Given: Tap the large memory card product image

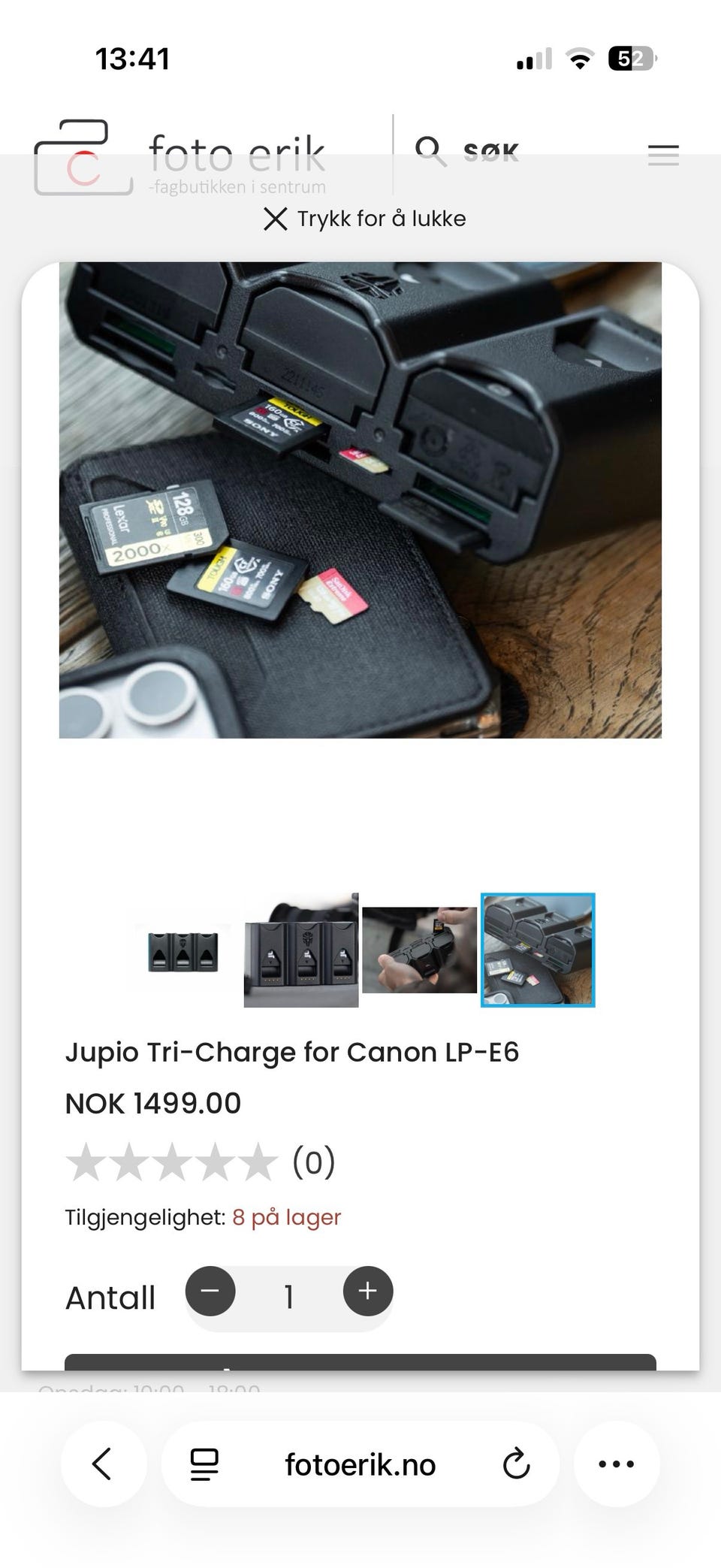Looking at the screenshot, I should 360,500.
